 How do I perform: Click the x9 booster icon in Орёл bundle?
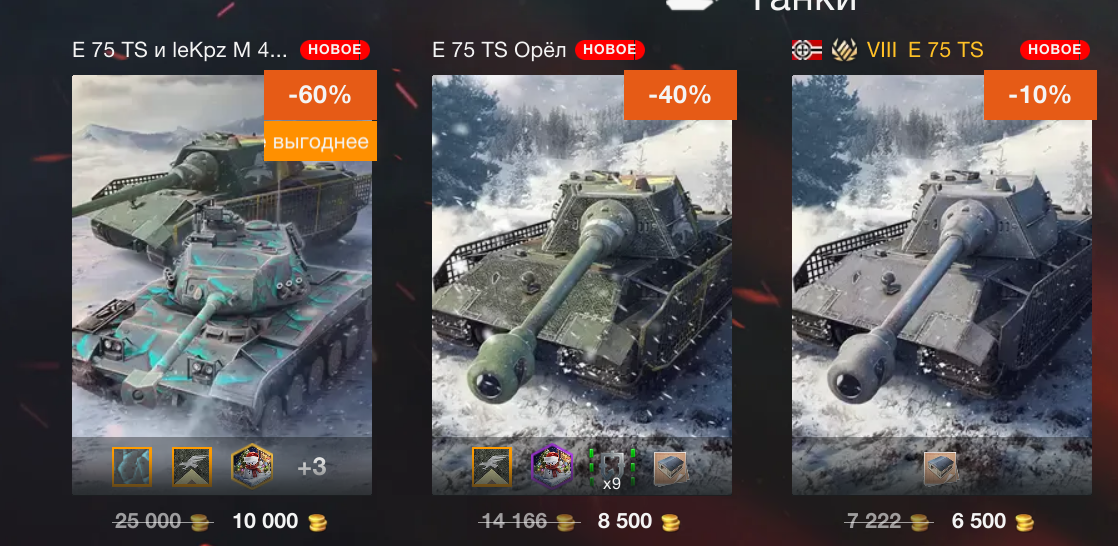pos(612,469)
